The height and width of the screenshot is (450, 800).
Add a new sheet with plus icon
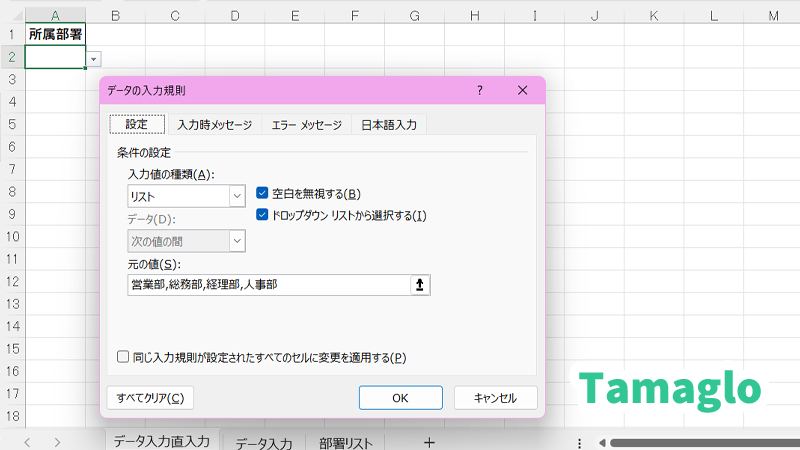tap(429, 442)
